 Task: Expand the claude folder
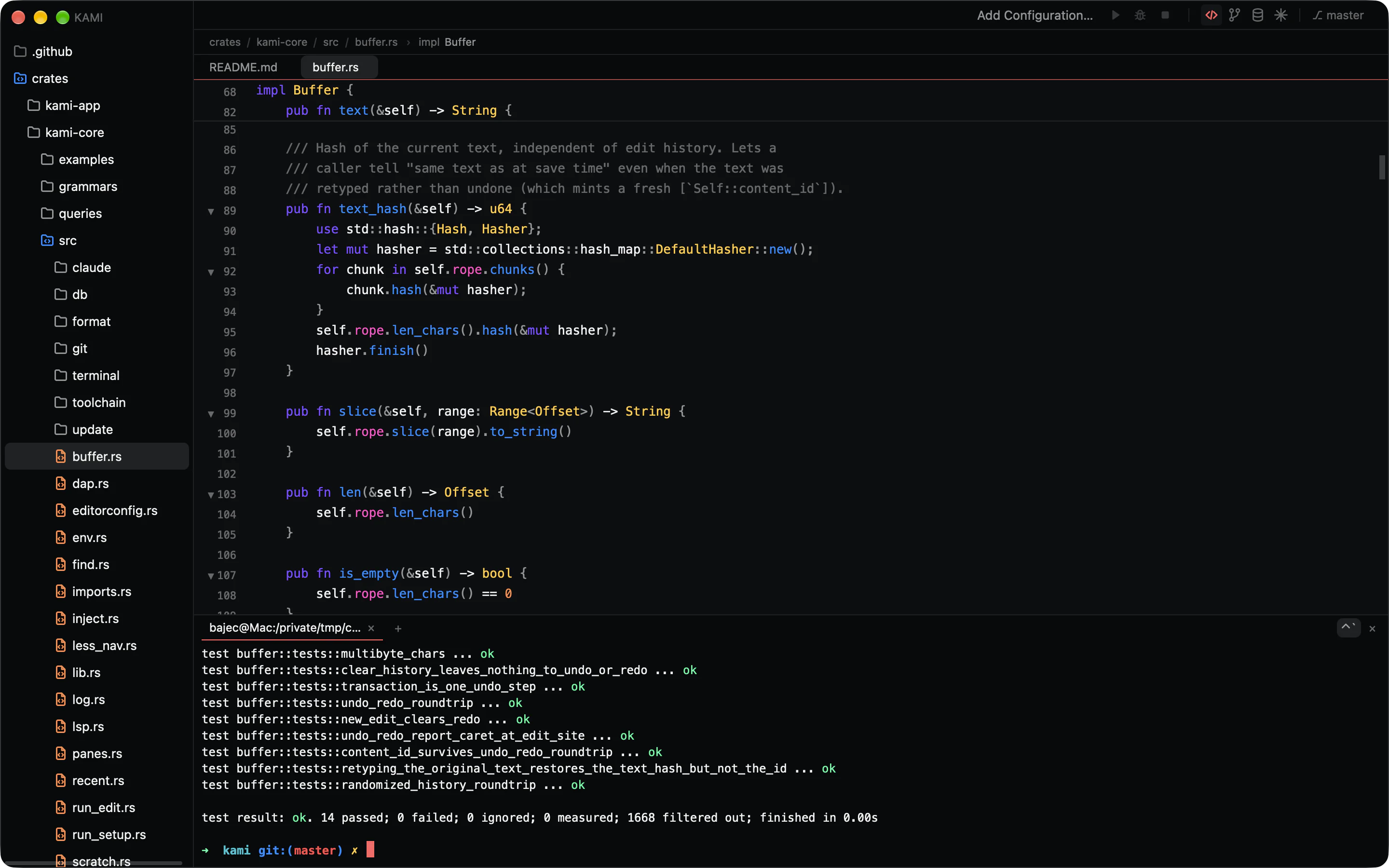[96, 267]
